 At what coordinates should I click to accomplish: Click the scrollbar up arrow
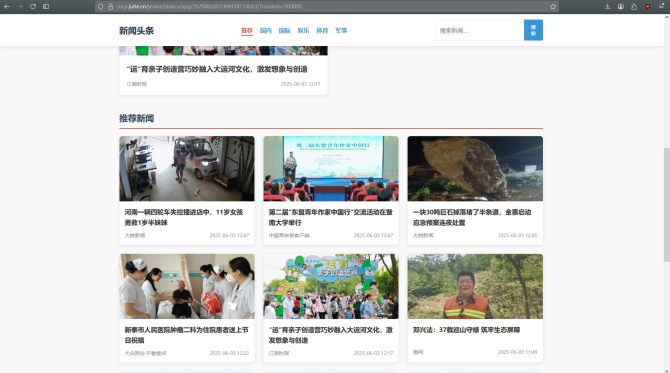[667, 17]
